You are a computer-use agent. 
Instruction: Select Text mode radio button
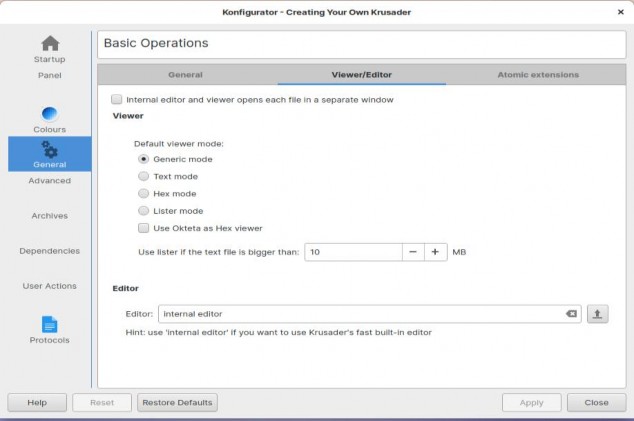click(144, 176)
